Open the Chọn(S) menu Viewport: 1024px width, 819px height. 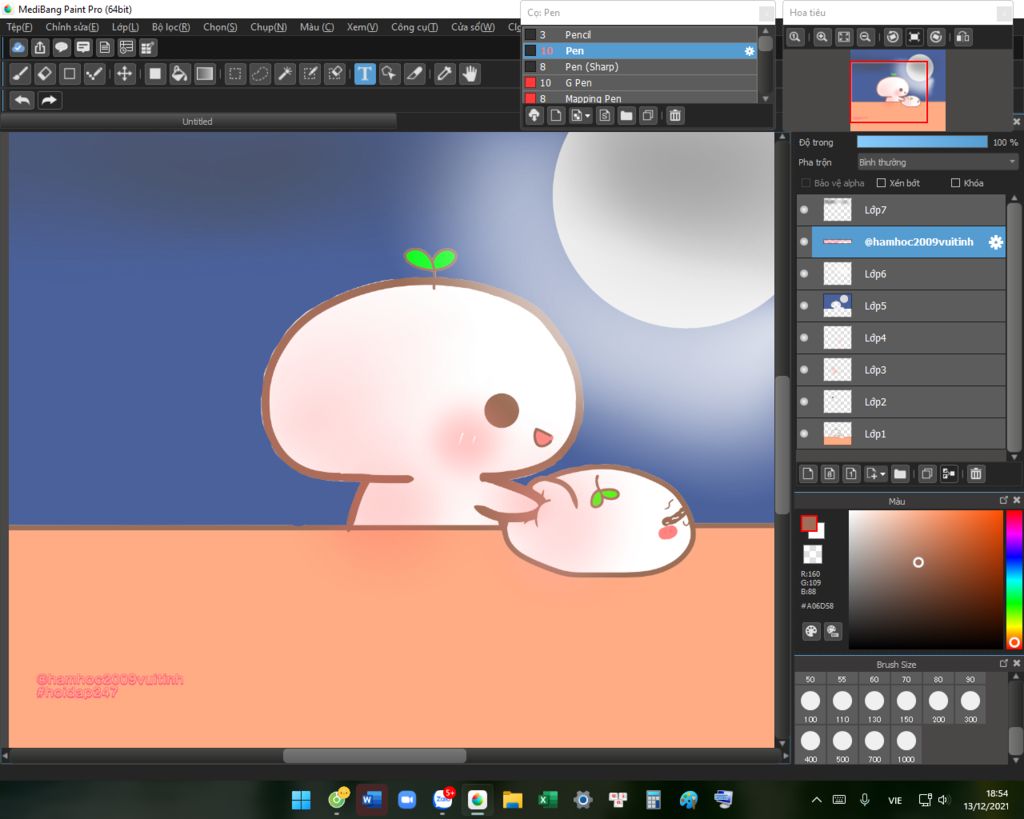(x=220, y=27)
